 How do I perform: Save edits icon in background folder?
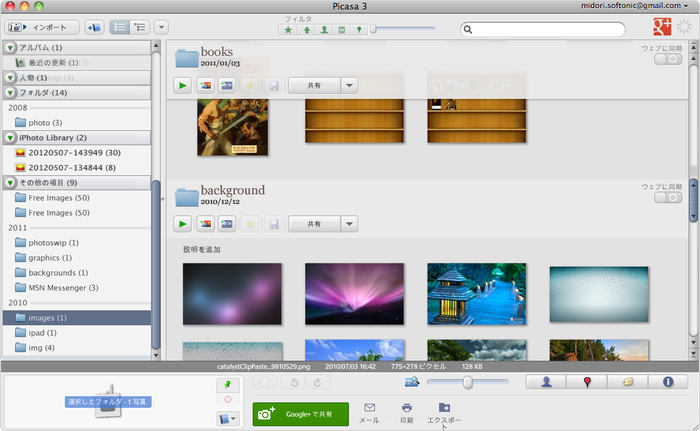[274, 224]
